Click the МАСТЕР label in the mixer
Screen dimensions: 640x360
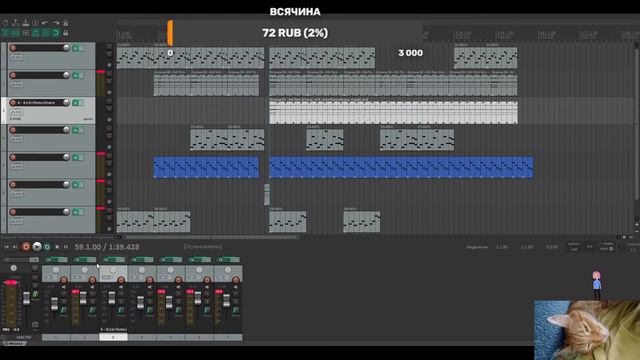(24, 337)
